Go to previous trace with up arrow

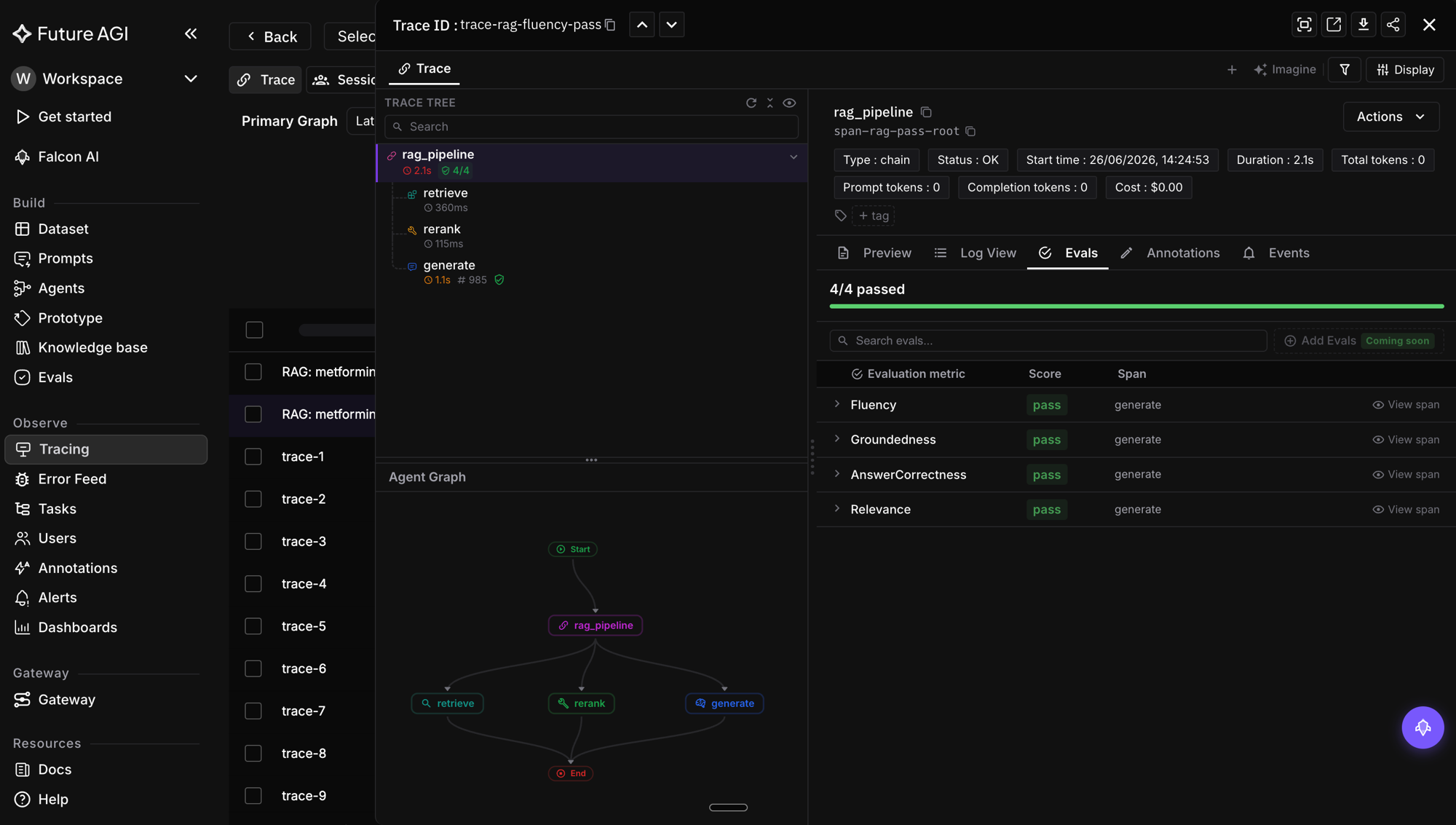tap(641, 25)
